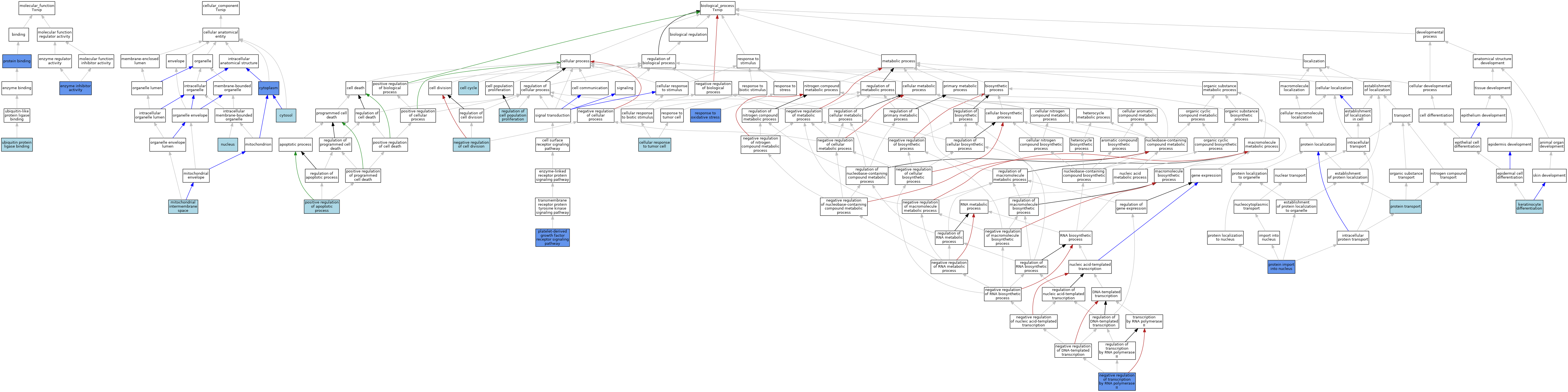
Task: Select 'negative regulation of cell division' node
Action: coord(471,145)
